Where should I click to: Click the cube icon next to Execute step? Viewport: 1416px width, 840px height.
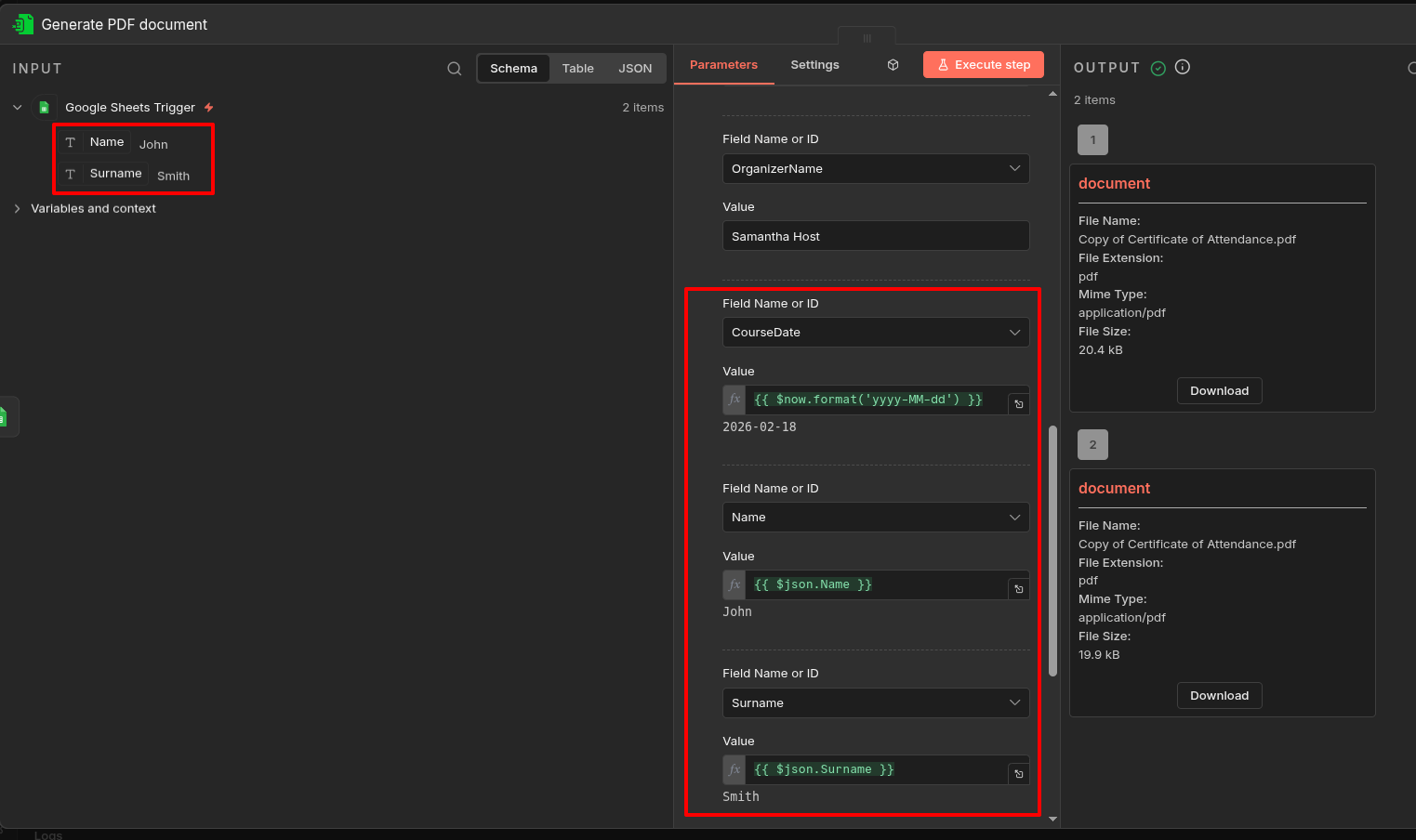click(893, 64)
